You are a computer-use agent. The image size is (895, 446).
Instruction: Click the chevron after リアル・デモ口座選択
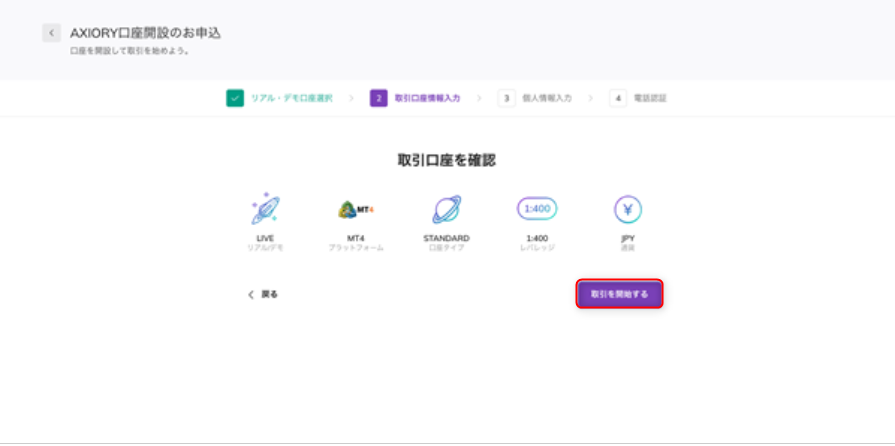pos(351,98)
